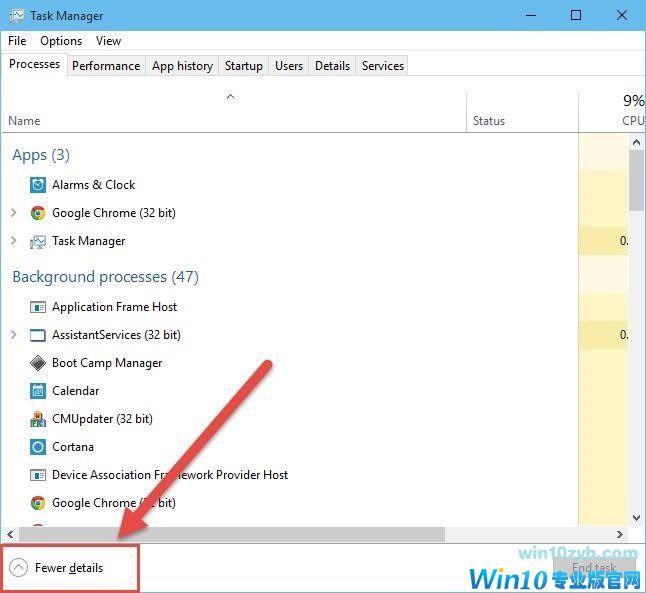The width and height of the screenshot is (646, 593).
Task: Select the Calendar process name
Action: point(75,391)
